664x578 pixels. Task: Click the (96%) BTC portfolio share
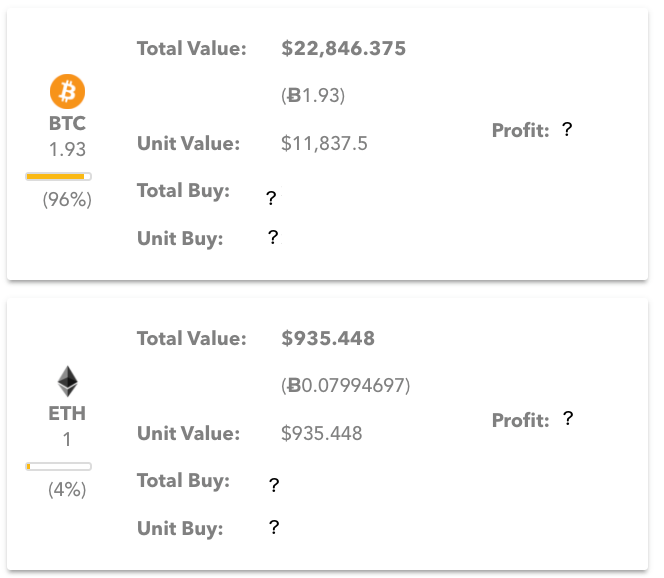click(67, 200)
